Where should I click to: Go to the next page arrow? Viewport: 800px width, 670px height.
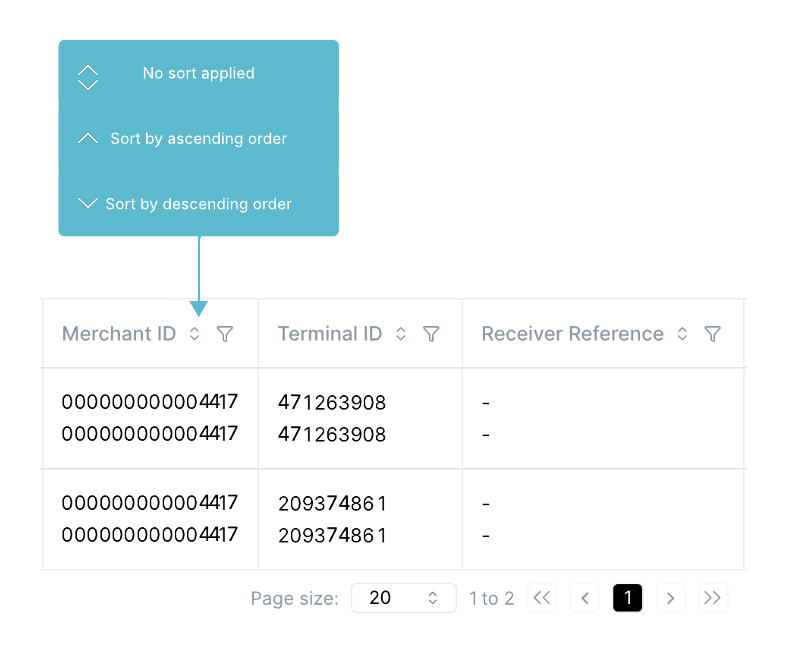point(670,598)
